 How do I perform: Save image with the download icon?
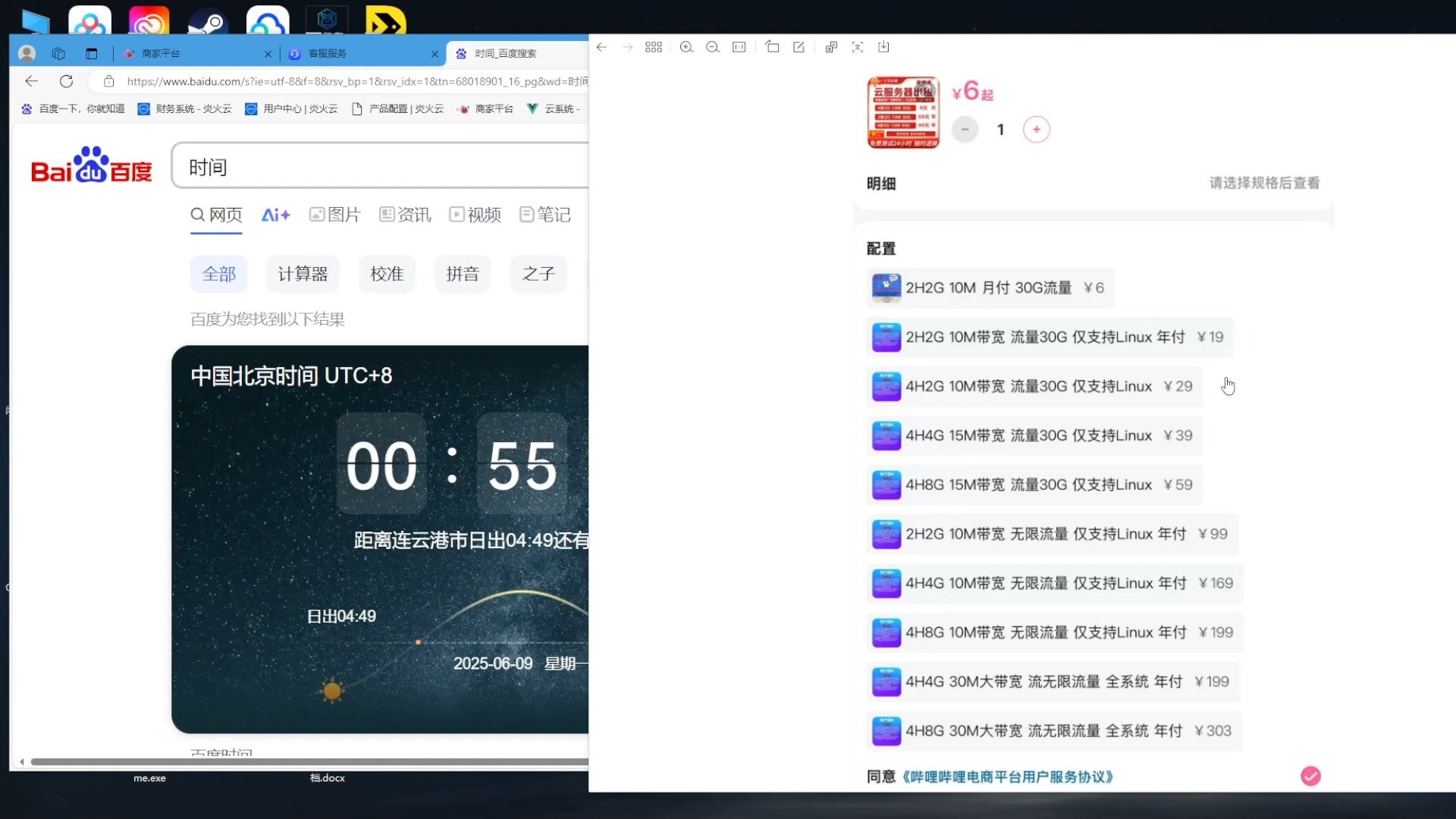[x=883, y=47]
